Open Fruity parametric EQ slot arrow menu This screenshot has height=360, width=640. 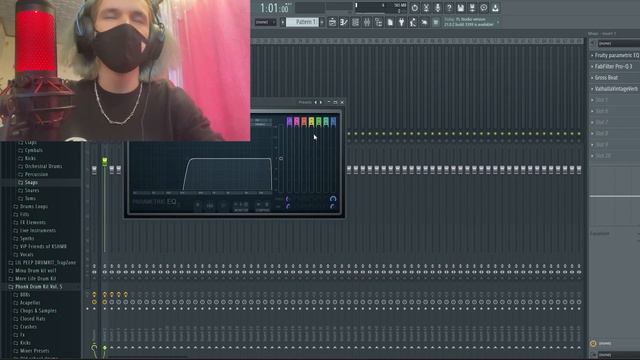tap(592, 55)
